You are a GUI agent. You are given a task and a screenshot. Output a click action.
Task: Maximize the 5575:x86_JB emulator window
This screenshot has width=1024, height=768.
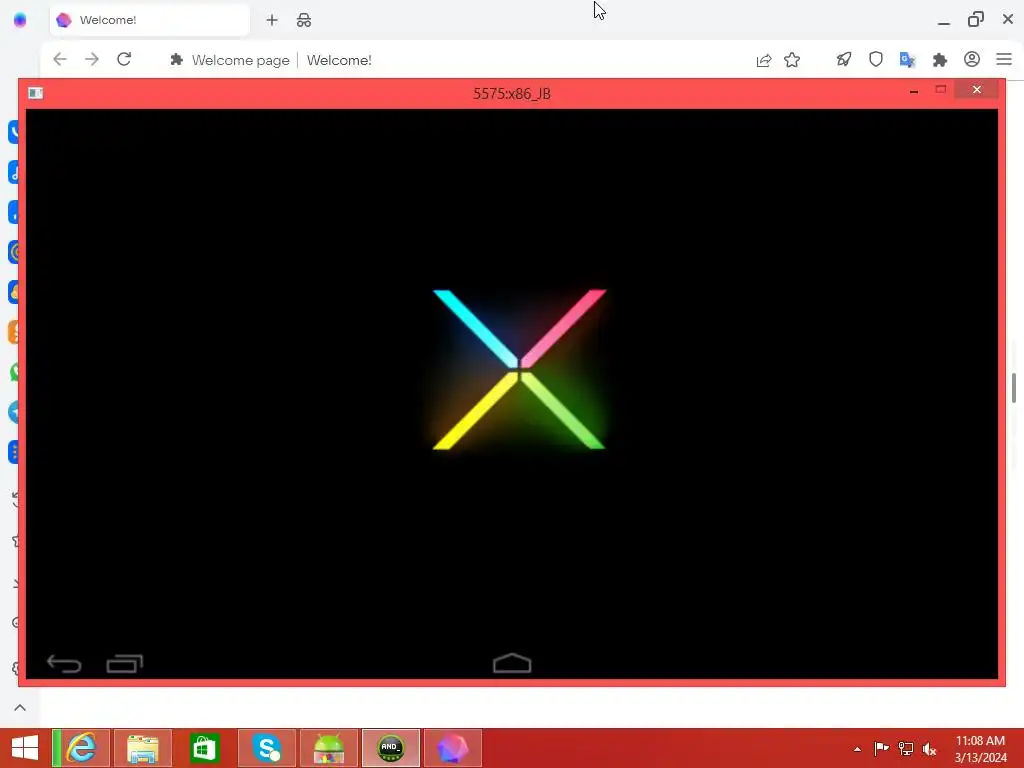tap(940, 89)
